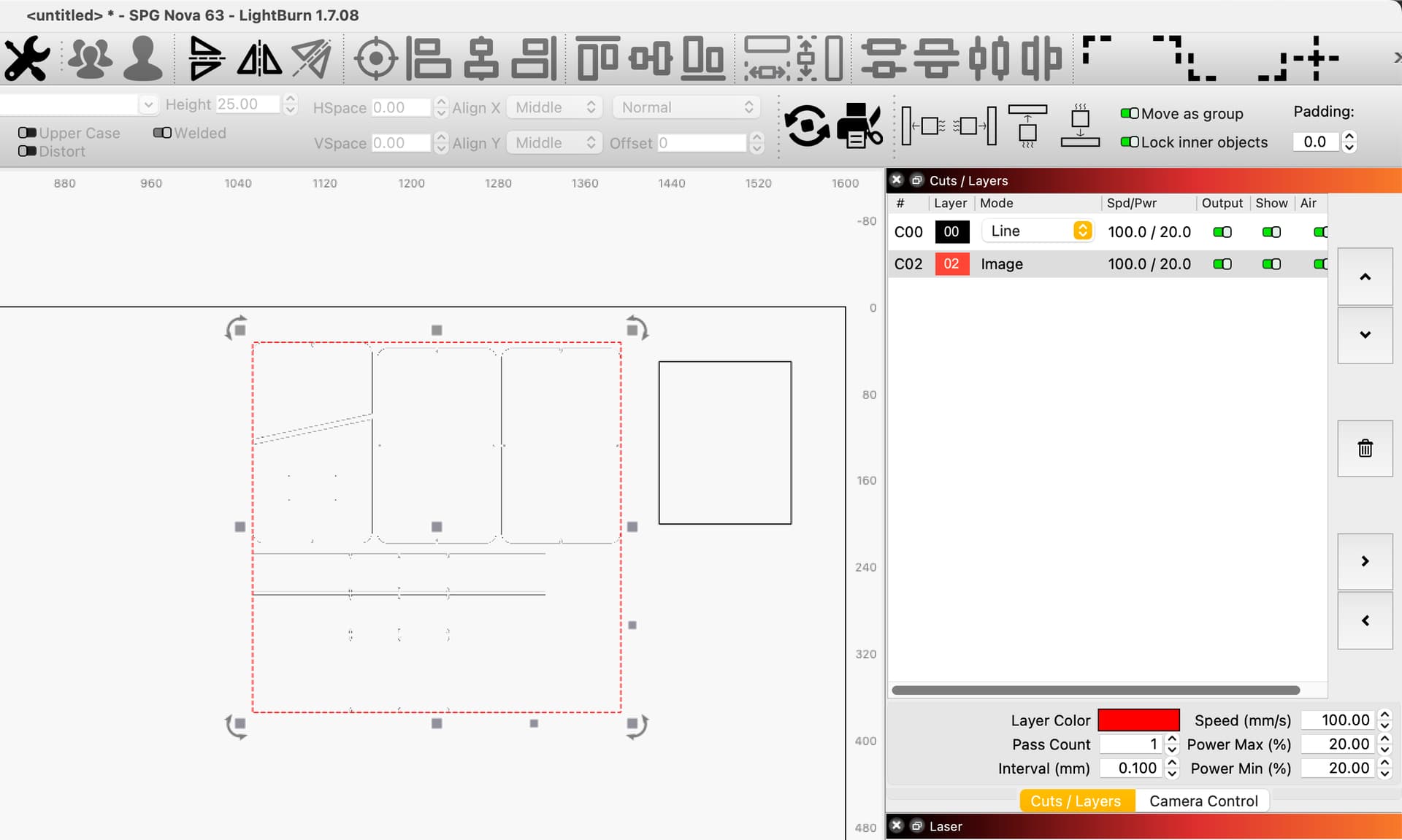1402x840 pixels.
Task: Click the Interval (mm) input field
Action: [x=1131, y=768]
